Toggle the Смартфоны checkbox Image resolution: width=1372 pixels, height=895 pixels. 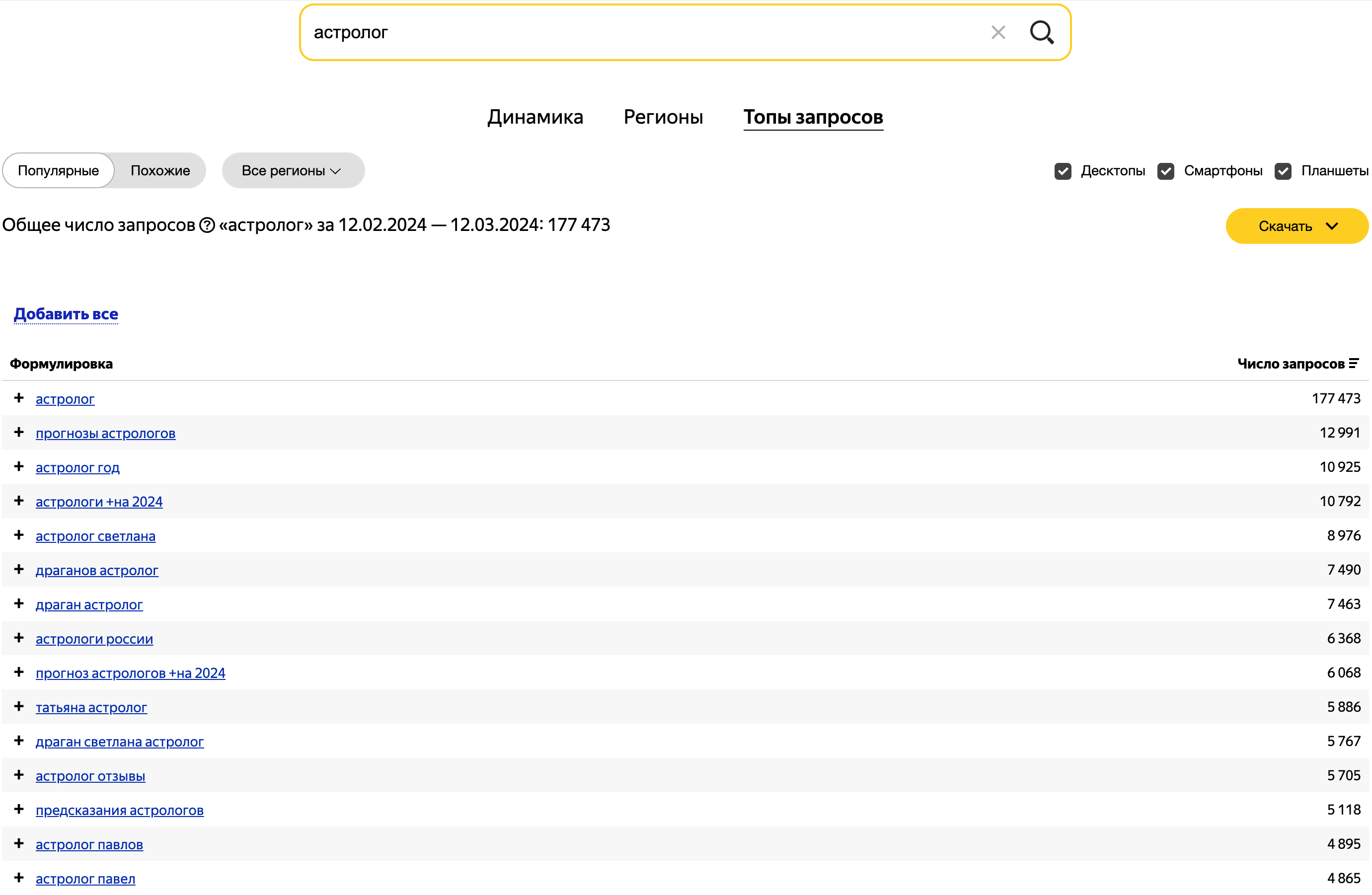coord(1165,170)
